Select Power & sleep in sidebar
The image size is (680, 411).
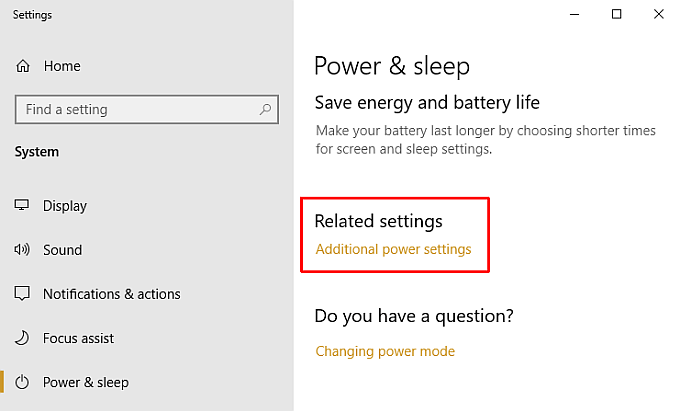coord(85,382)
